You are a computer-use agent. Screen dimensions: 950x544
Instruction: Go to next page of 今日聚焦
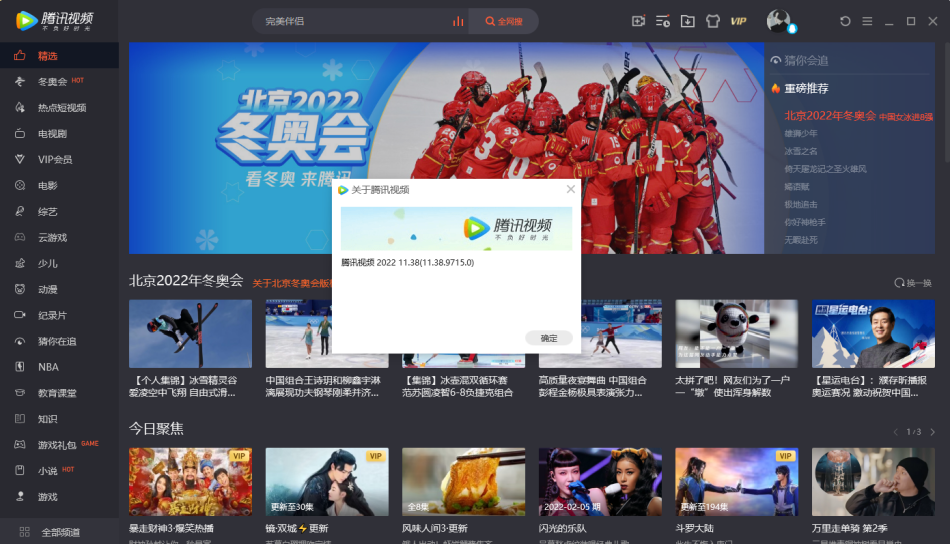click(932, 432)
